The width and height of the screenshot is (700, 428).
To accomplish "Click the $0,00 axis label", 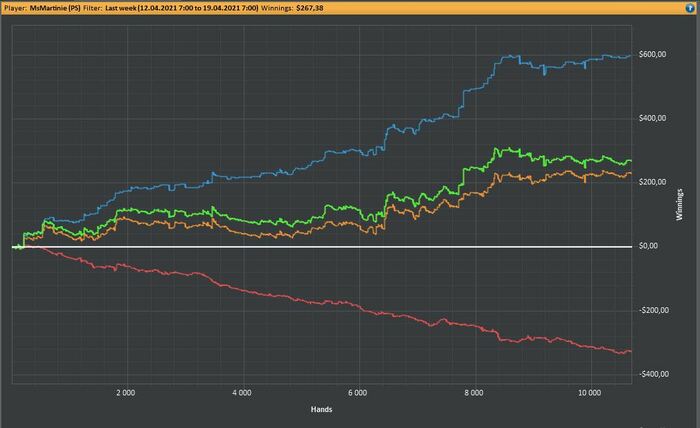I will [x=648, y=246].
